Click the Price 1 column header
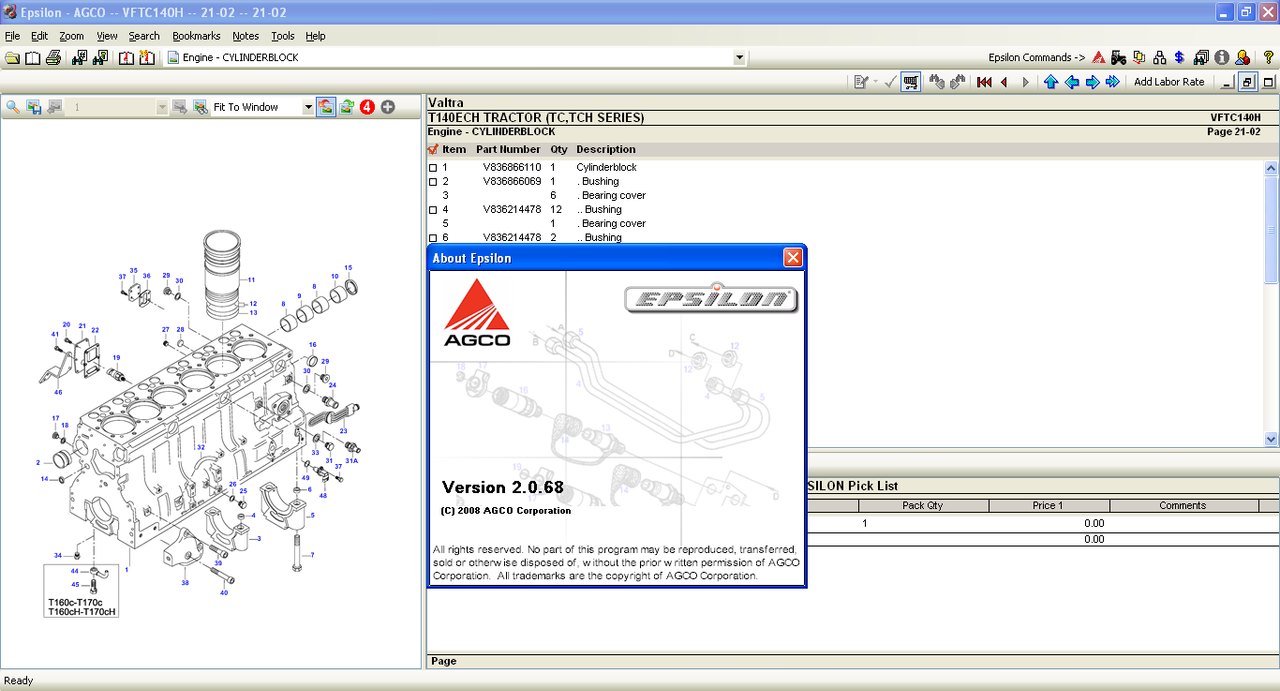This screenshot has width=1280, height=691. 1048,506
